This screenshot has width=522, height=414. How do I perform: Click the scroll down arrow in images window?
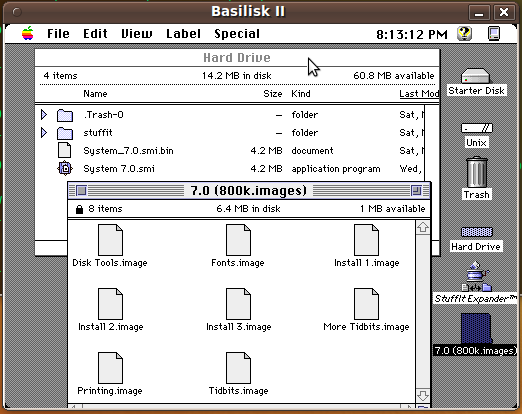point(423,396)
